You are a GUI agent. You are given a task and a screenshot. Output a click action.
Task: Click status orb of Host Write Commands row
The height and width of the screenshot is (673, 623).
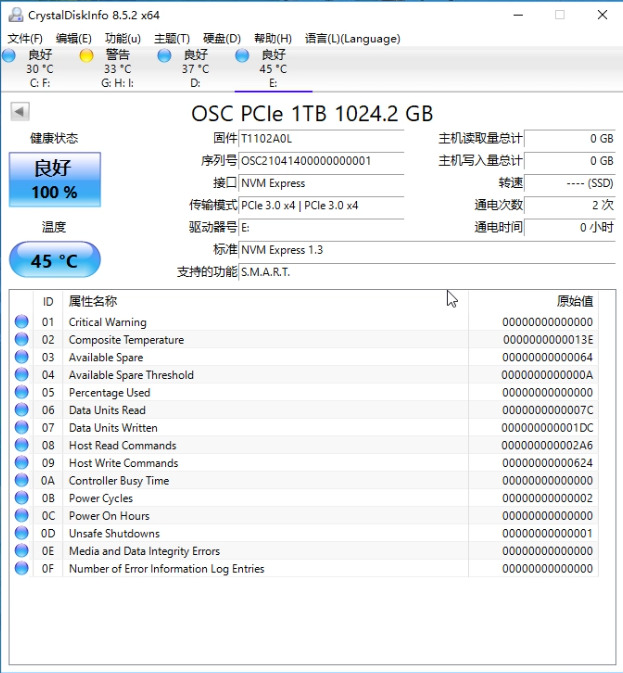(21, 462)
